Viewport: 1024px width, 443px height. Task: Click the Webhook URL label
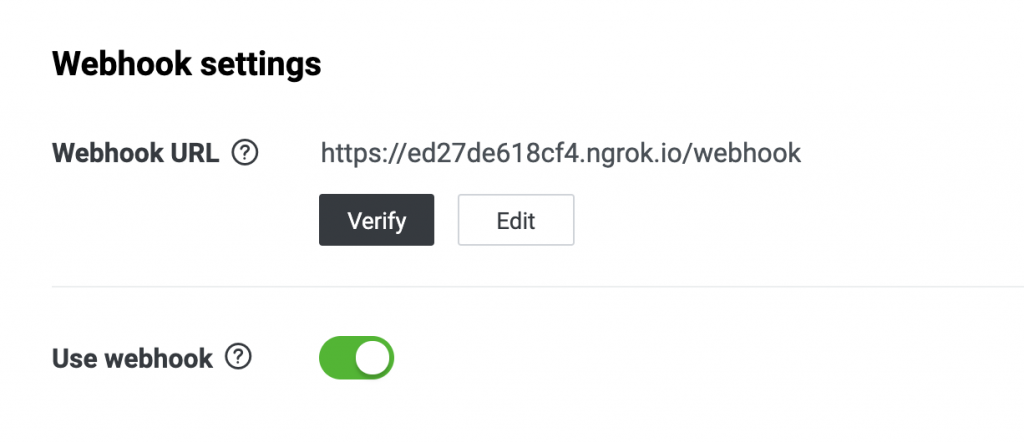pyautogui.click(x=136, y=154)
